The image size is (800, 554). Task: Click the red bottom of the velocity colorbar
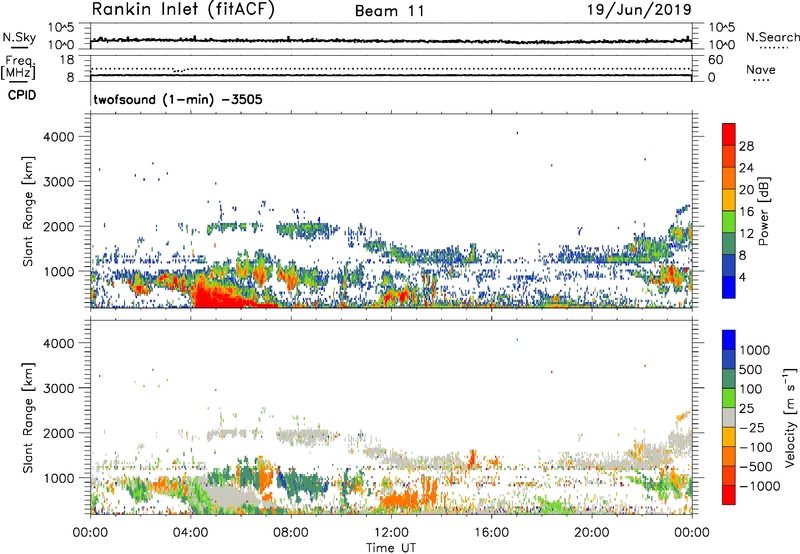point(729,495)
